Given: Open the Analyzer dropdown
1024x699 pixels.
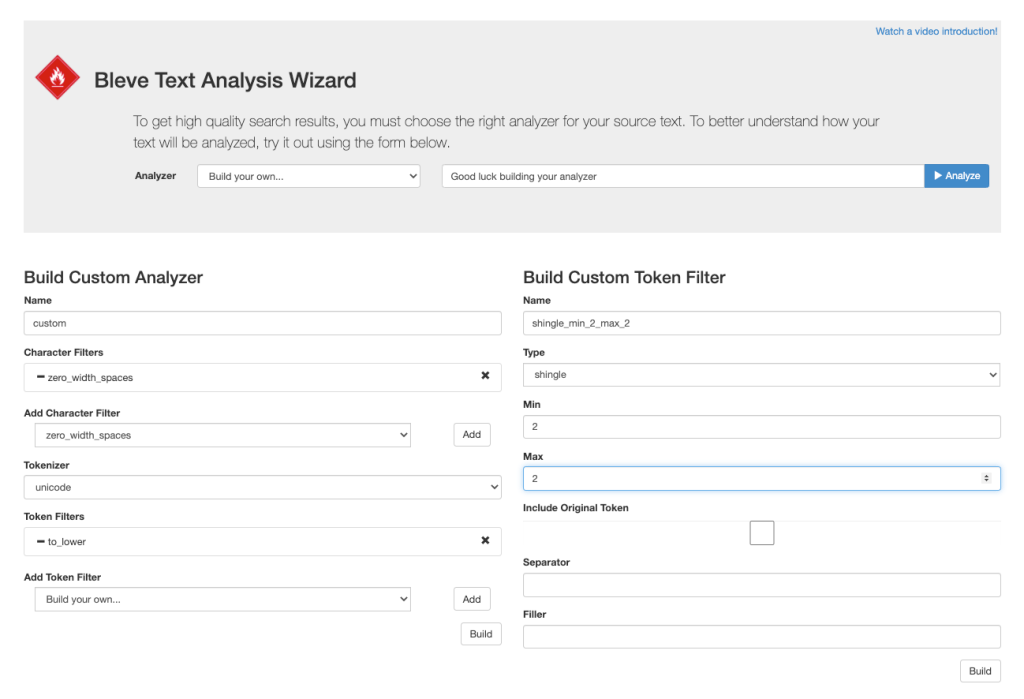Looking at the screenshot, I should (x=308, y=176).
